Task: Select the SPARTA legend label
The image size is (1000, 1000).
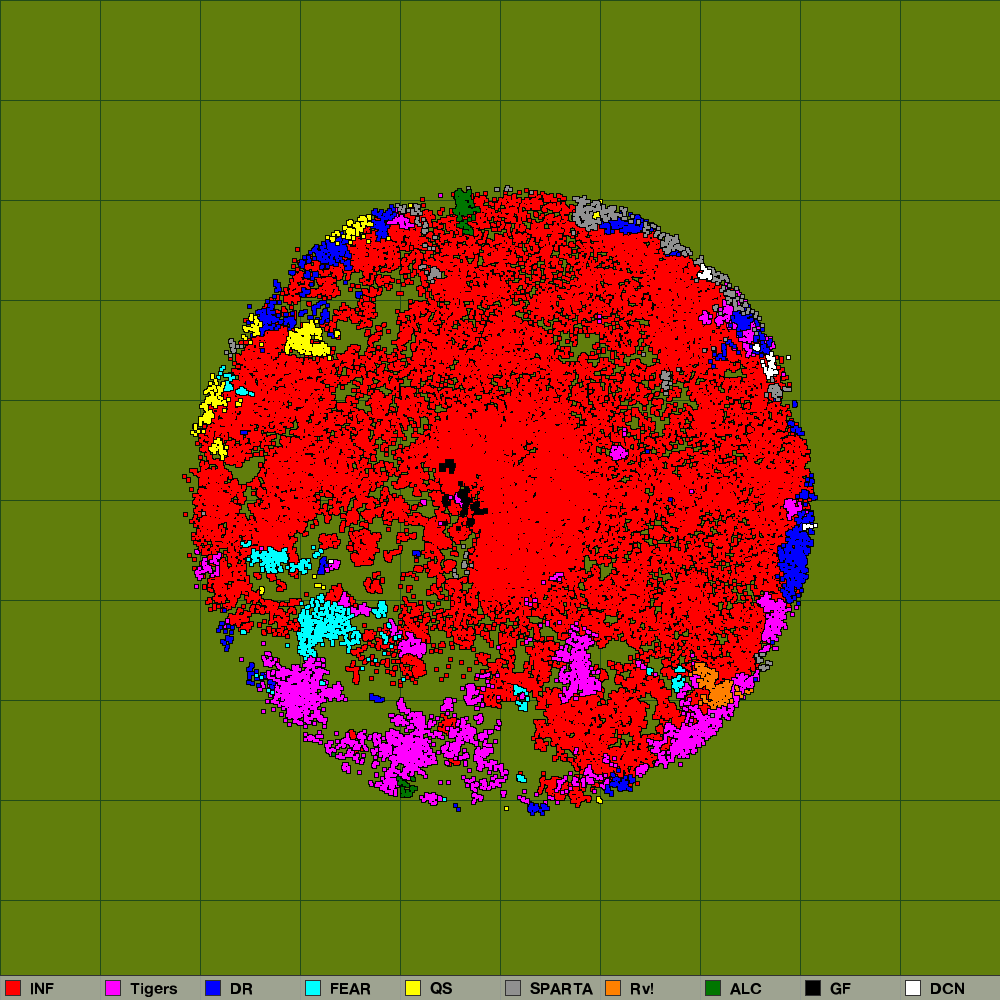Action: point(561,989)
